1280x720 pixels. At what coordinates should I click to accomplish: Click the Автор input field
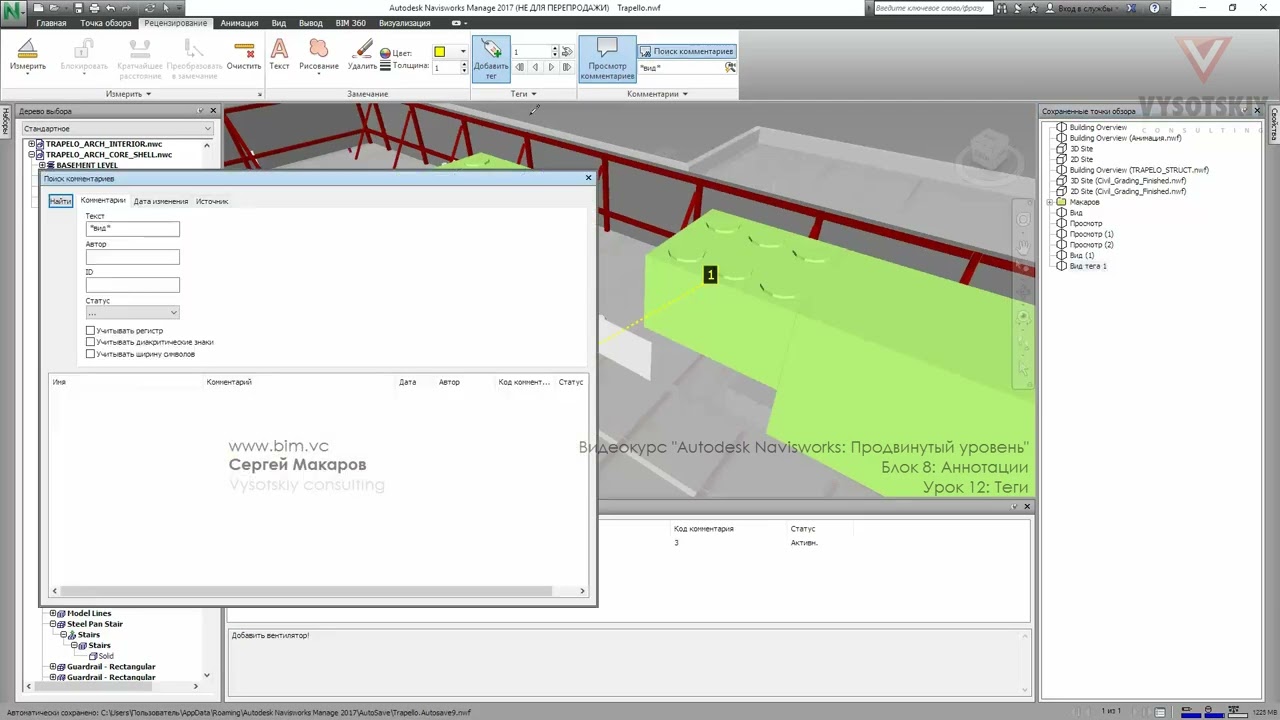(132, 257)
